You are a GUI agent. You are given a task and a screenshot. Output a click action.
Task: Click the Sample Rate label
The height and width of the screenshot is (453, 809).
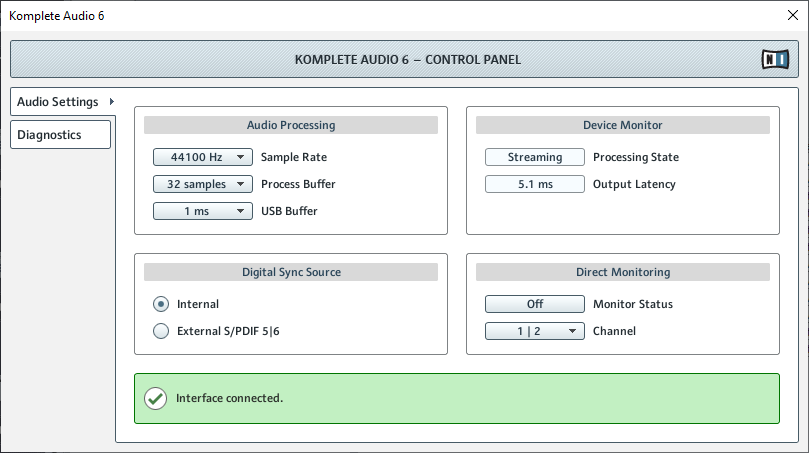pyautogui.click(x=294, y=157)
